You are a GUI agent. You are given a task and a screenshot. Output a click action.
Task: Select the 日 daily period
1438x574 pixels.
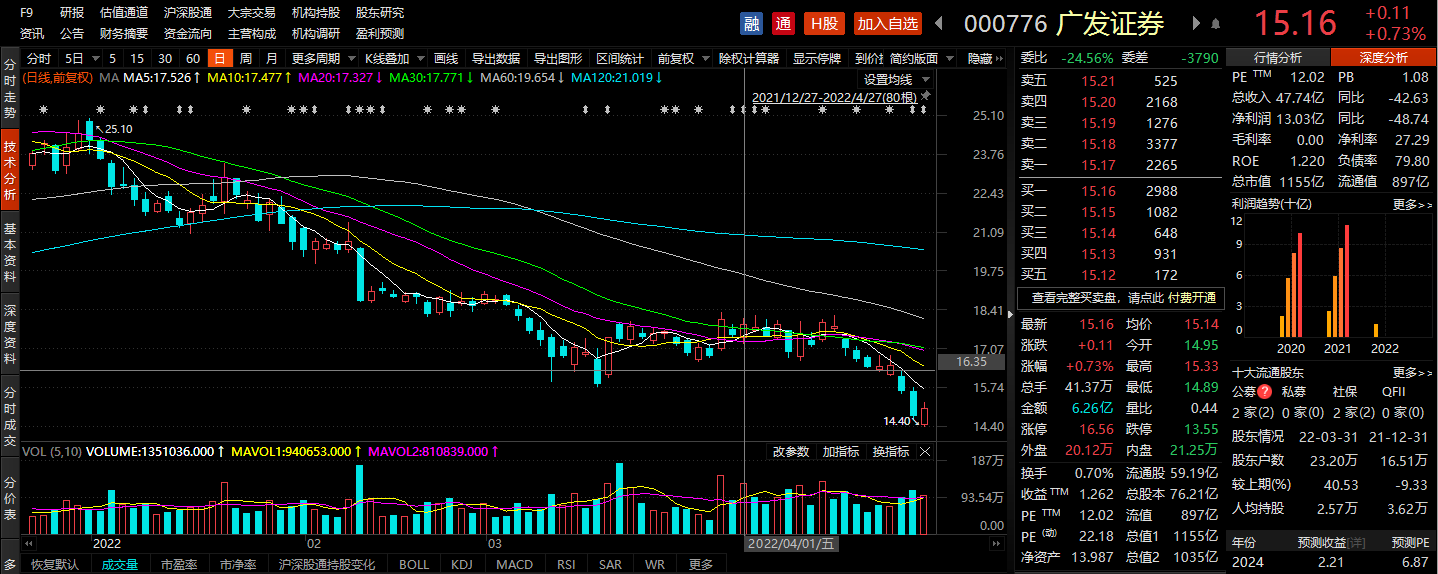point(219,58)
